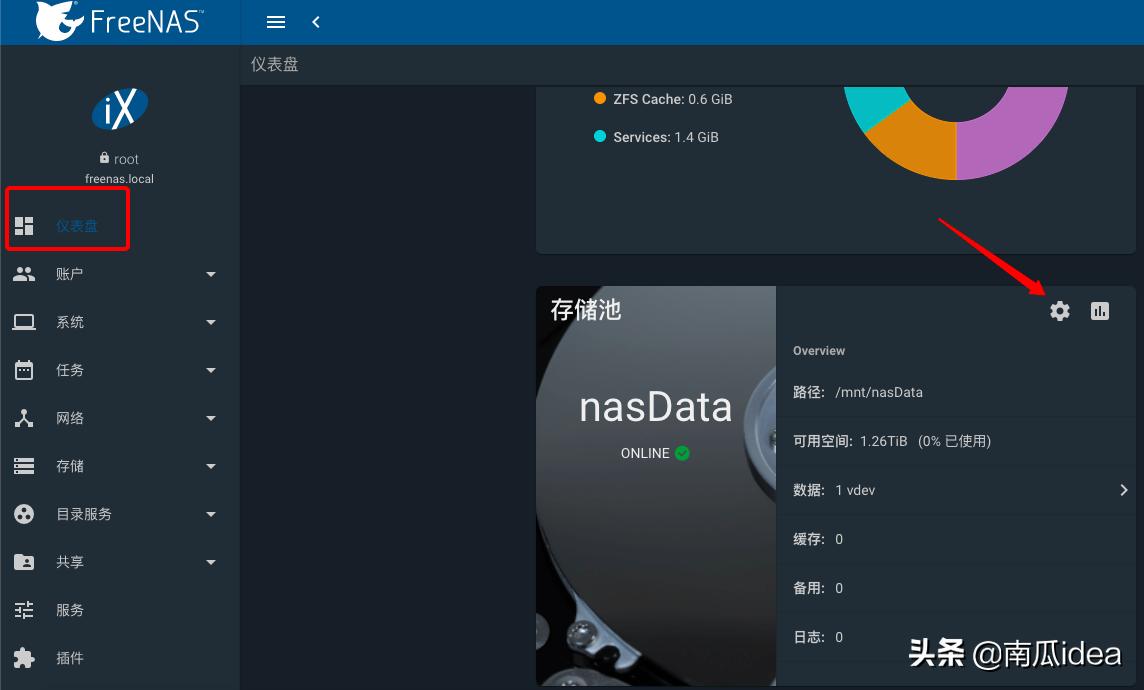Click the back arrow in the top bar
This screenshot has height=690, width=1144.
point(316,21)
